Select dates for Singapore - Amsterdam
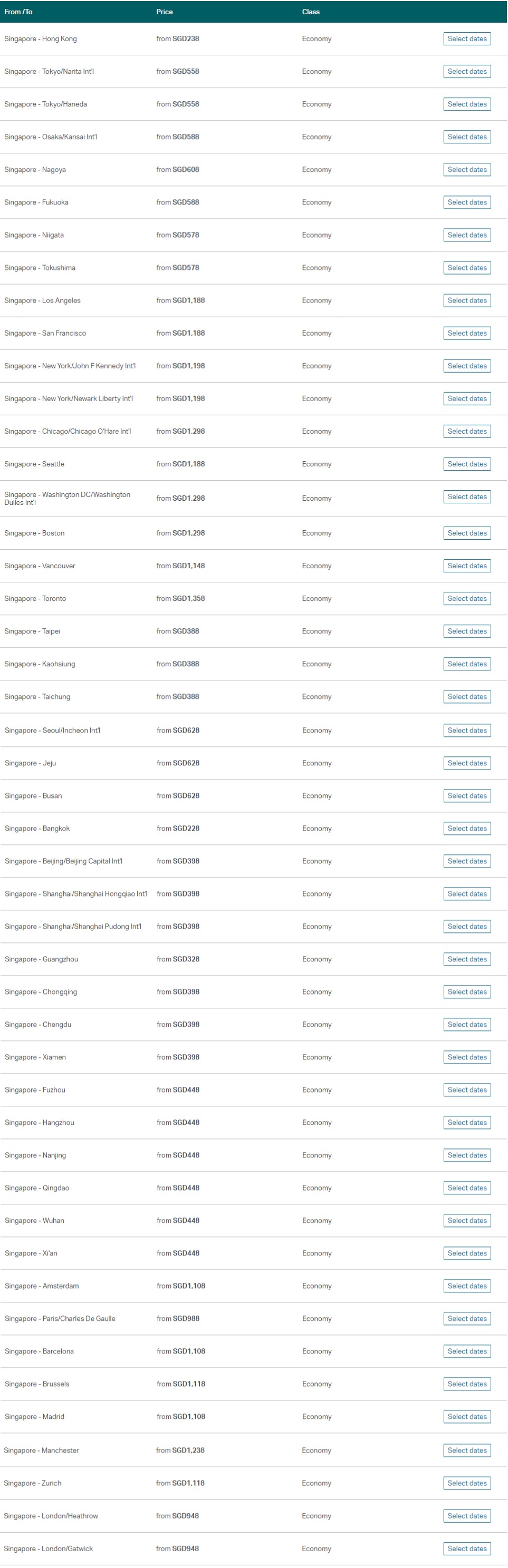The image size is (508, 1568). [466, 1286]
